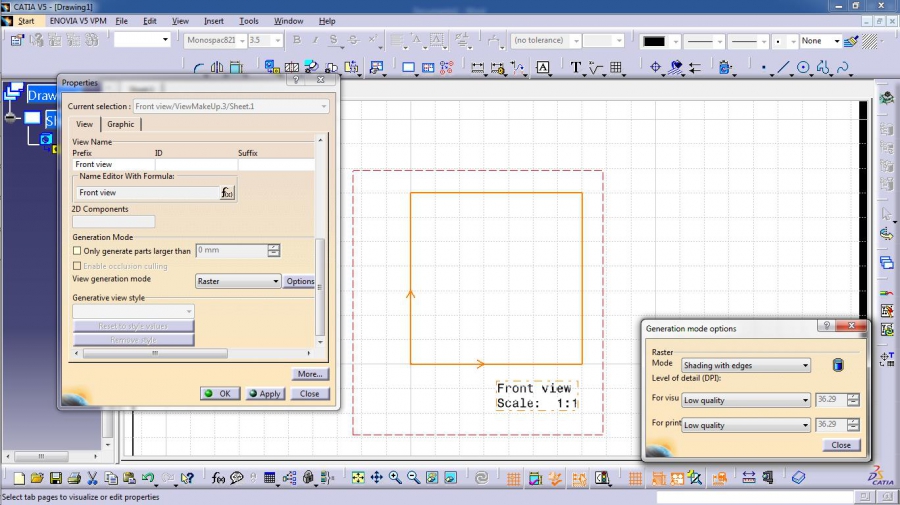Click the Options button beside Raster
This screenshot has width=900, height=505.
pyautogui.click(x=300, y=281)
